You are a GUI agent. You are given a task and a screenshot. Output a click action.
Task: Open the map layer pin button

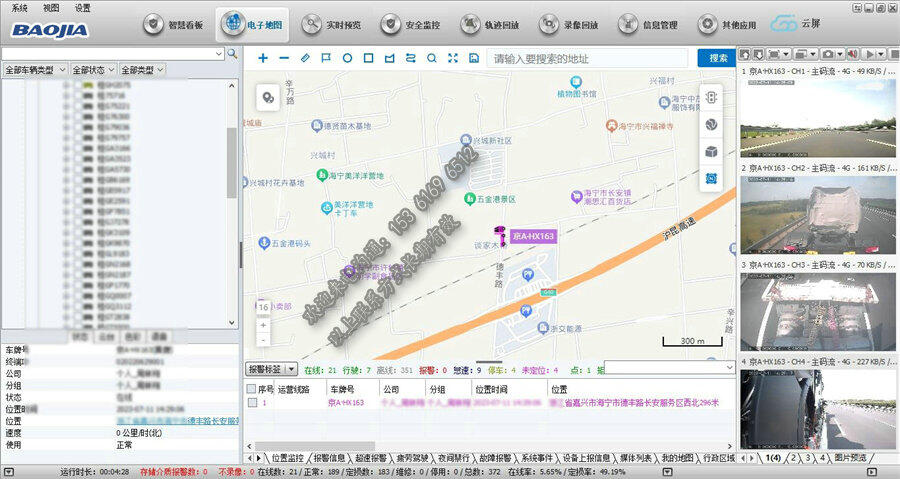[267, 97]
